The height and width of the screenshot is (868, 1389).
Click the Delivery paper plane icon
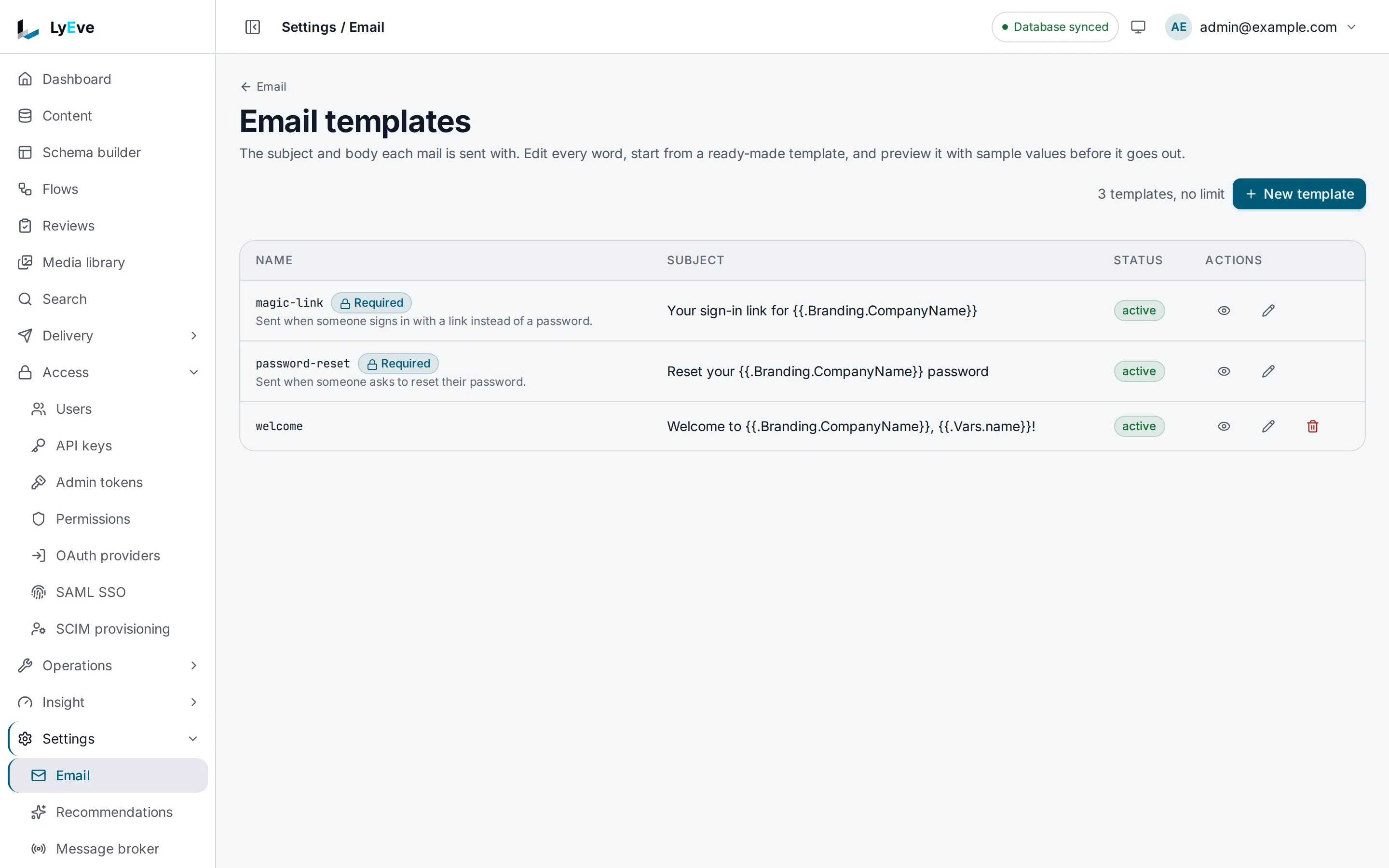coord(25,336)
